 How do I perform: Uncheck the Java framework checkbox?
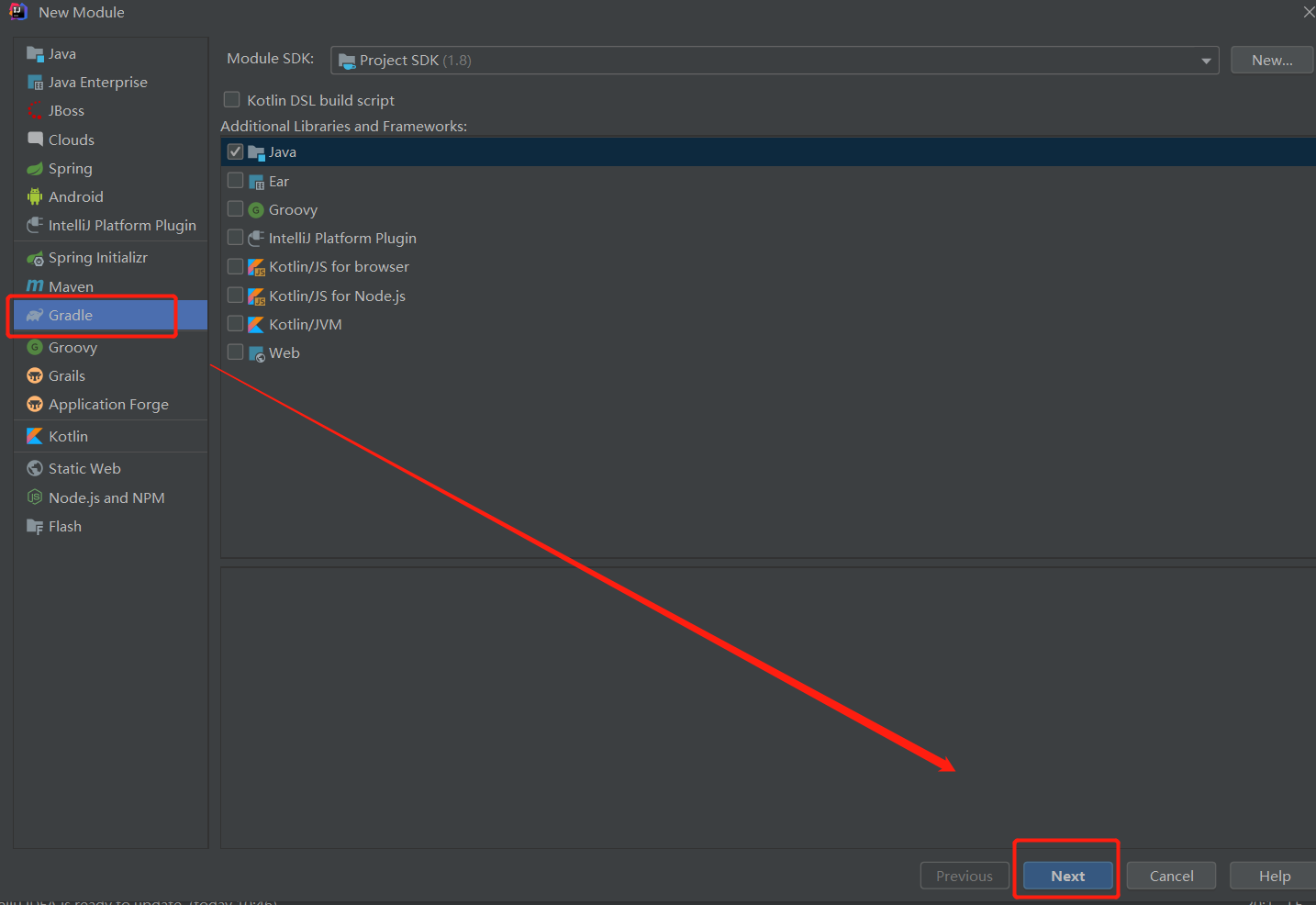[236, 151]
